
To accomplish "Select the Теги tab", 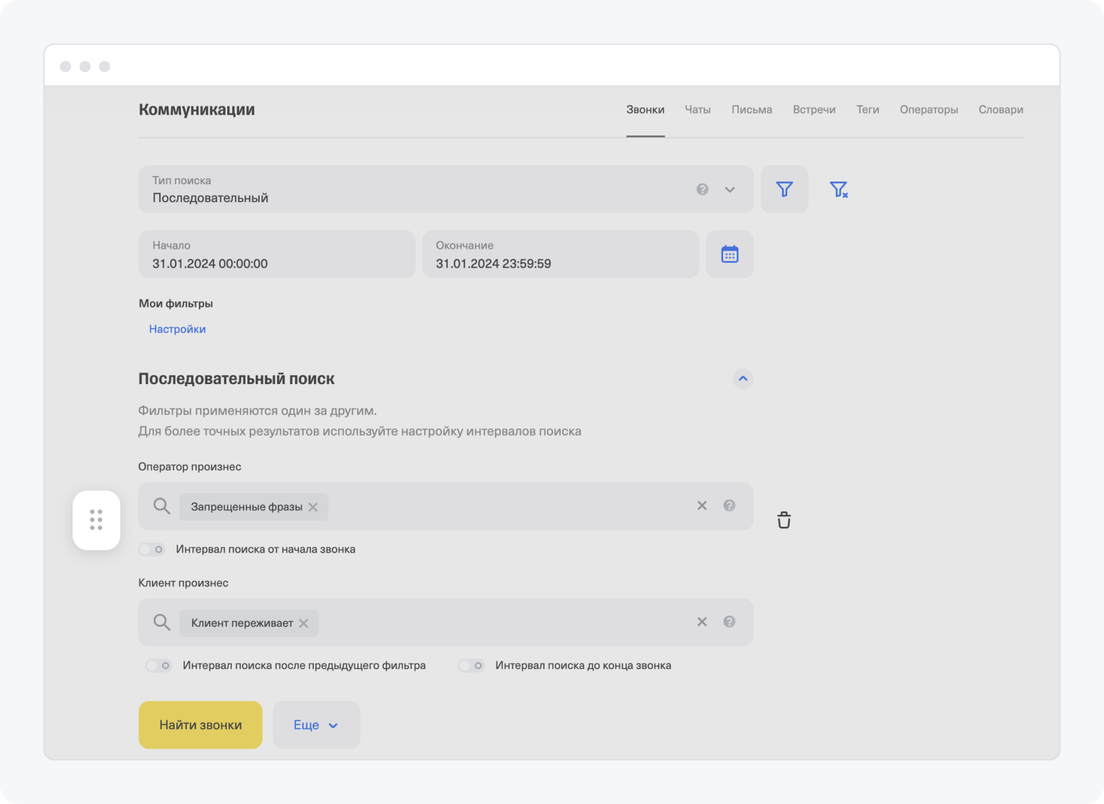I will click(x=867, y=110).
